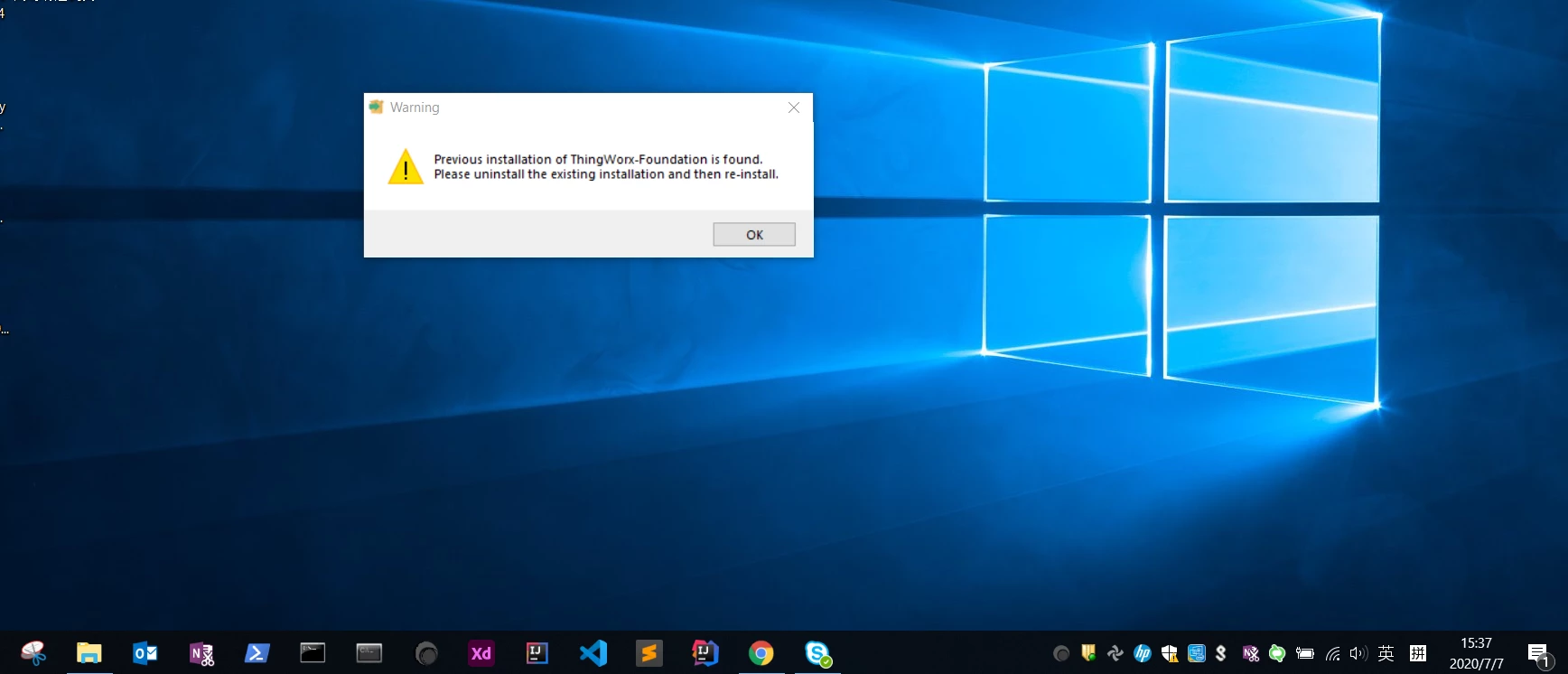Screen dimensions: 1568x674
Task: Open File Explorer from the taskbar
Action: (89, 652)
